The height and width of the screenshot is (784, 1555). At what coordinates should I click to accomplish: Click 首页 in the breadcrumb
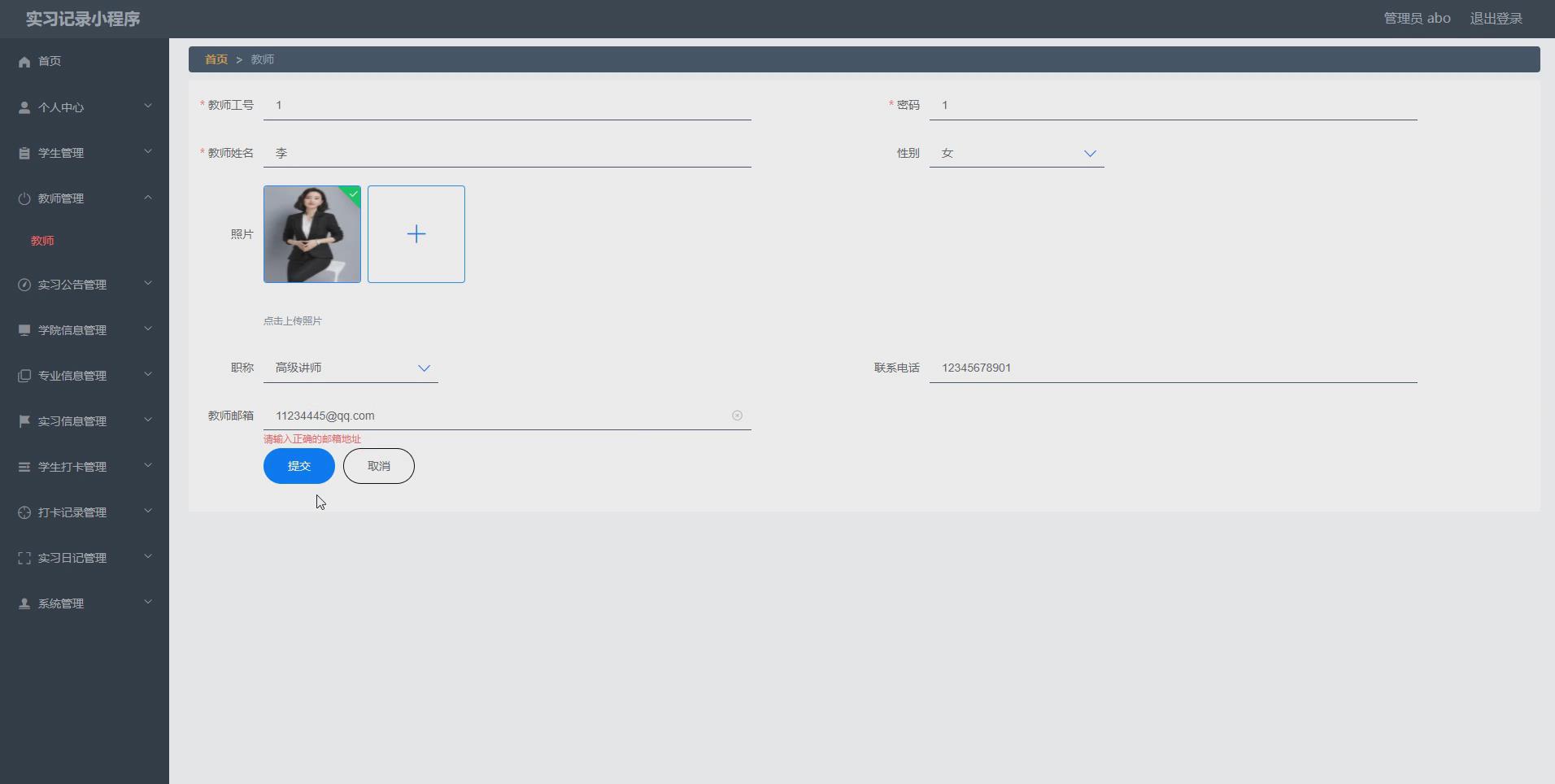coord(215,59)
